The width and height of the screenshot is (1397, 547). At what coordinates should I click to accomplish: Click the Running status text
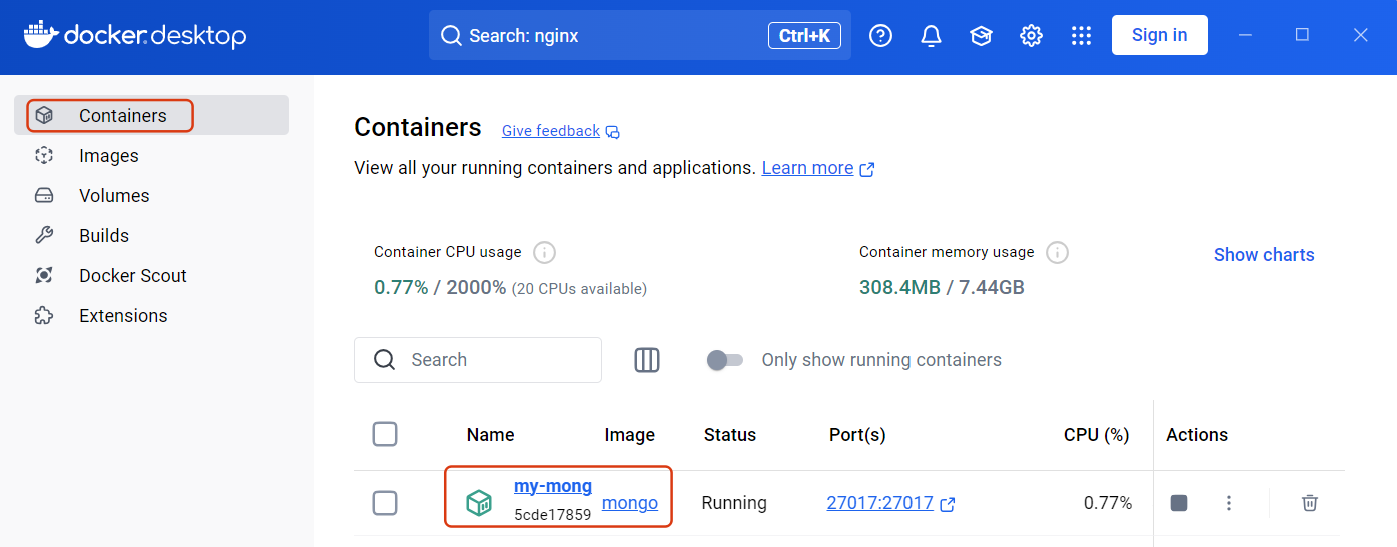(x=734, y=503)
